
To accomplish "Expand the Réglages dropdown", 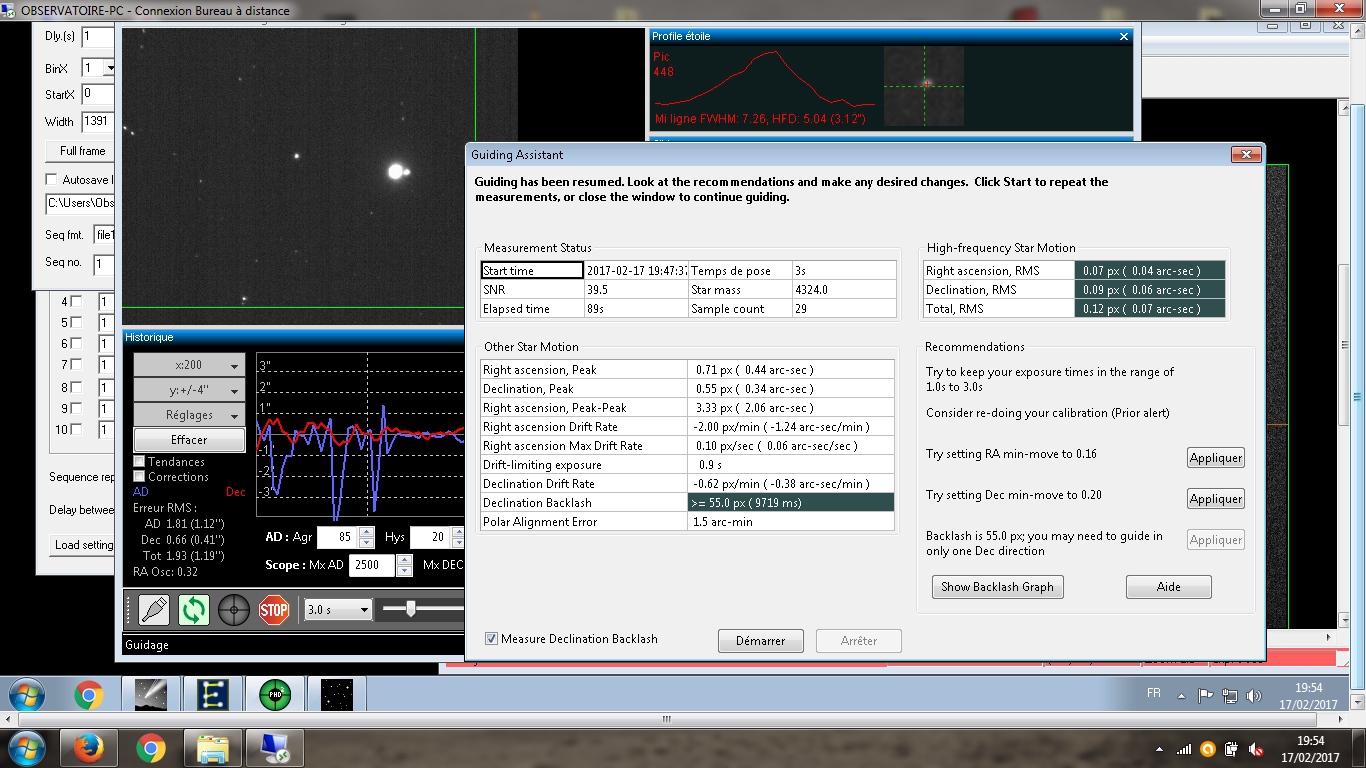I will click(x=189, y=415).
